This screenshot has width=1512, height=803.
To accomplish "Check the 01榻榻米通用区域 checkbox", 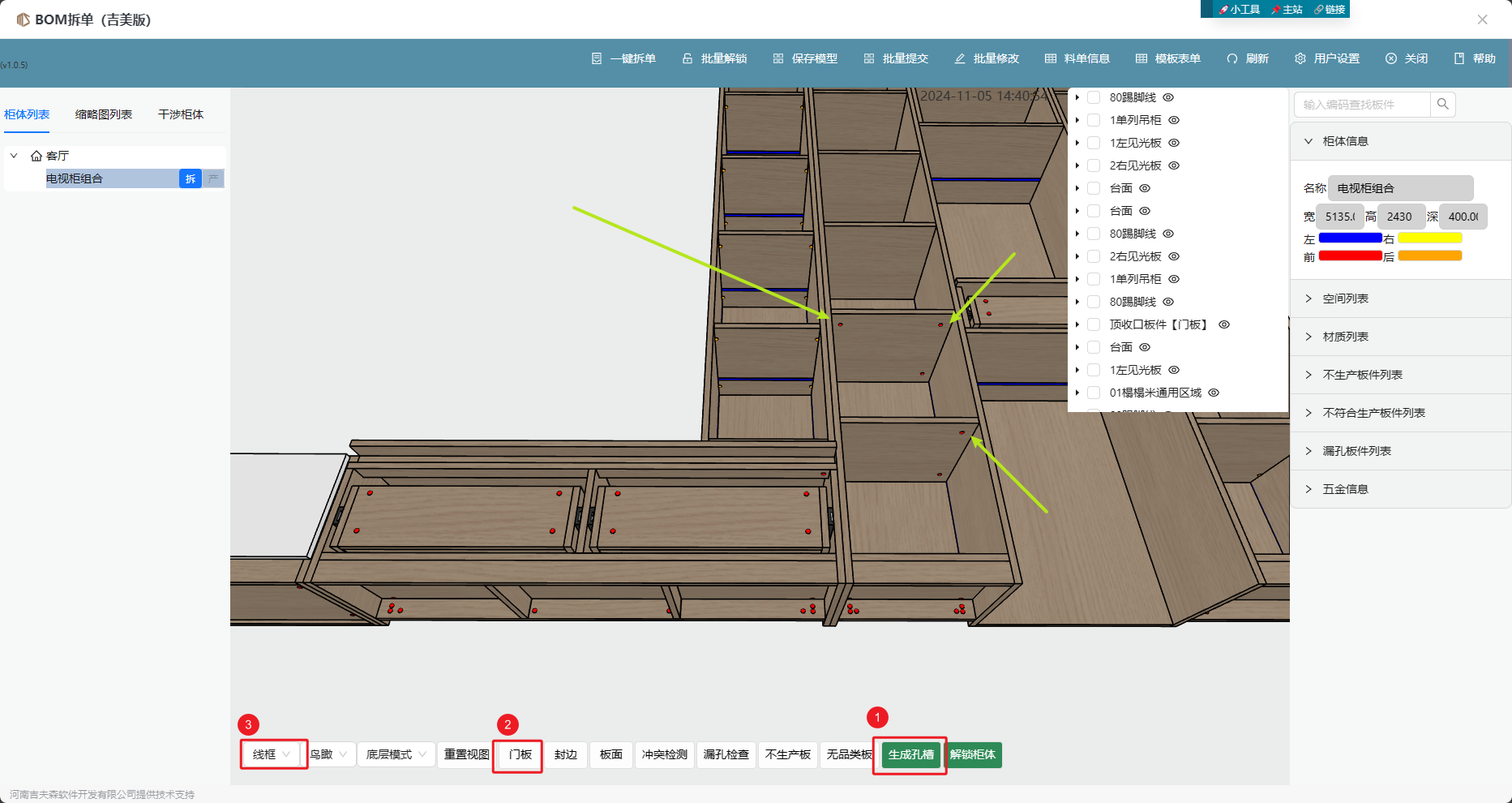I will 1094,393.
